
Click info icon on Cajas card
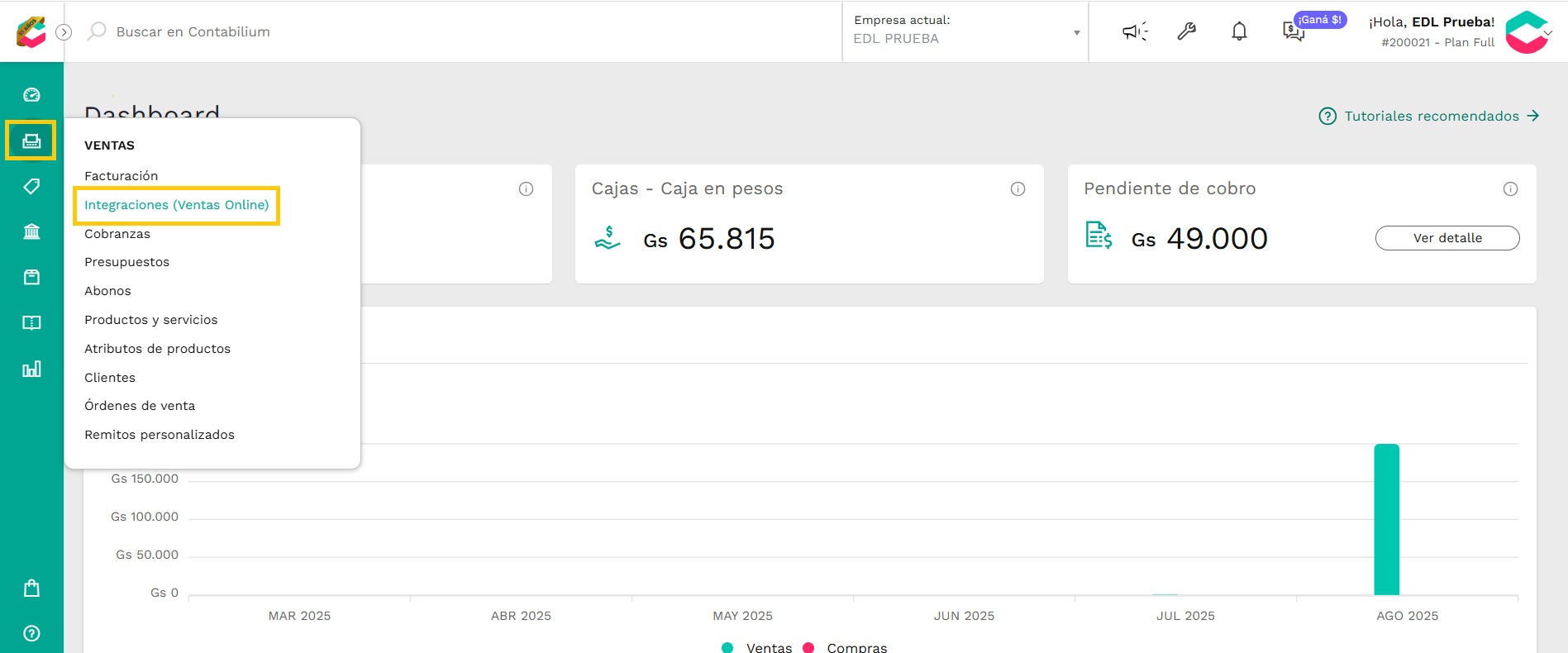1018,189
